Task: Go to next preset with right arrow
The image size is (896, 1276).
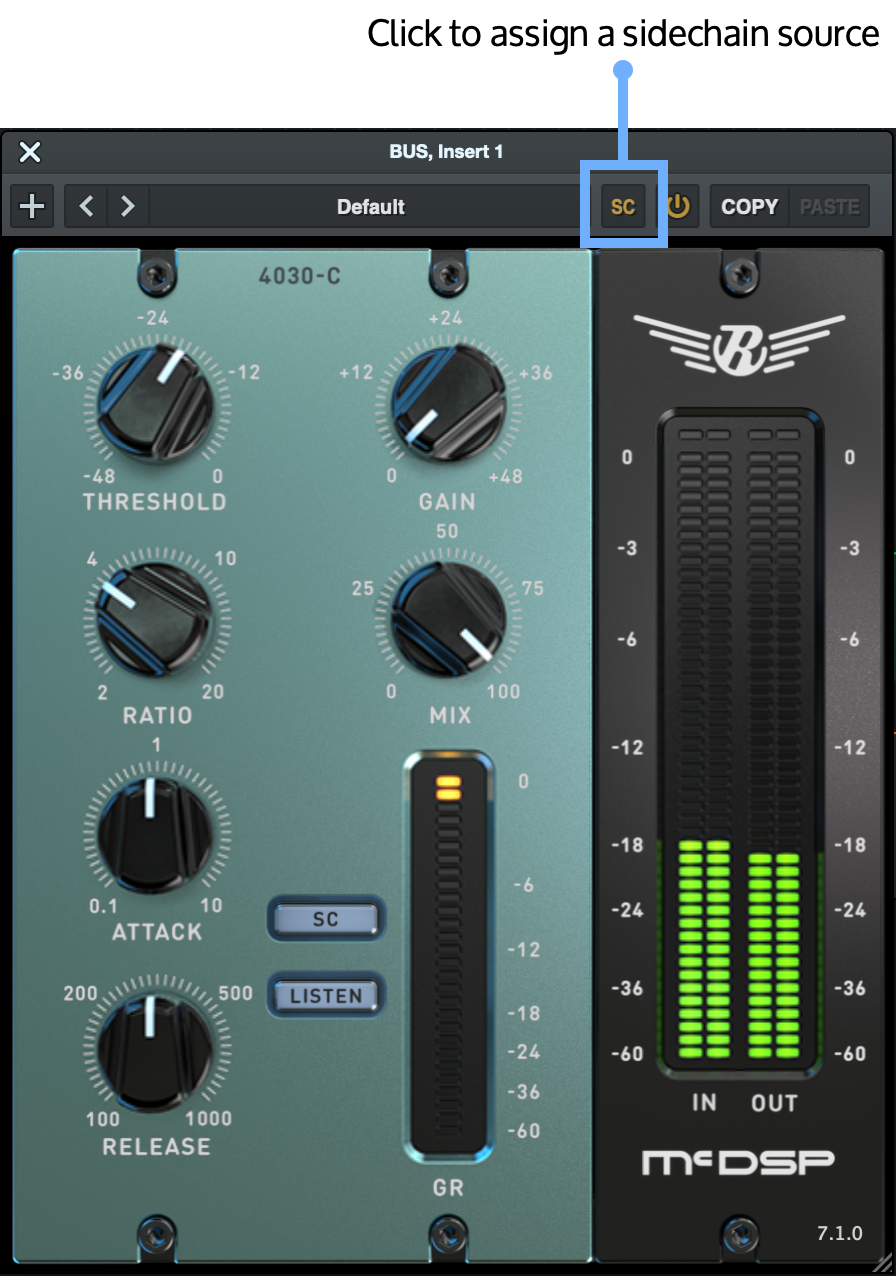Action: pyautogui.click(x=128, y=207)
